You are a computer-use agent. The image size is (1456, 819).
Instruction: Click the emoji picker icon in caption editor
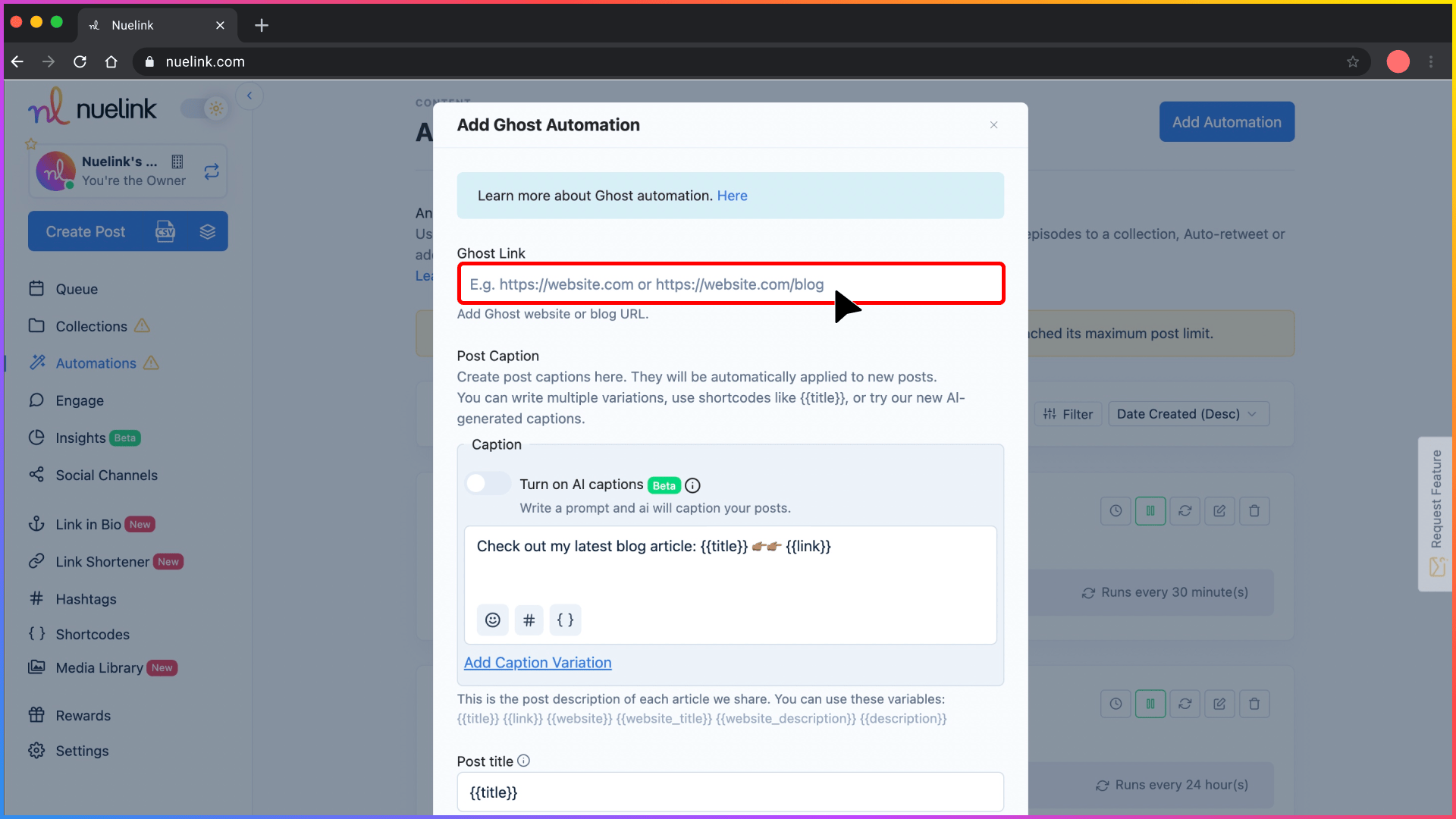tap(493, 620)
